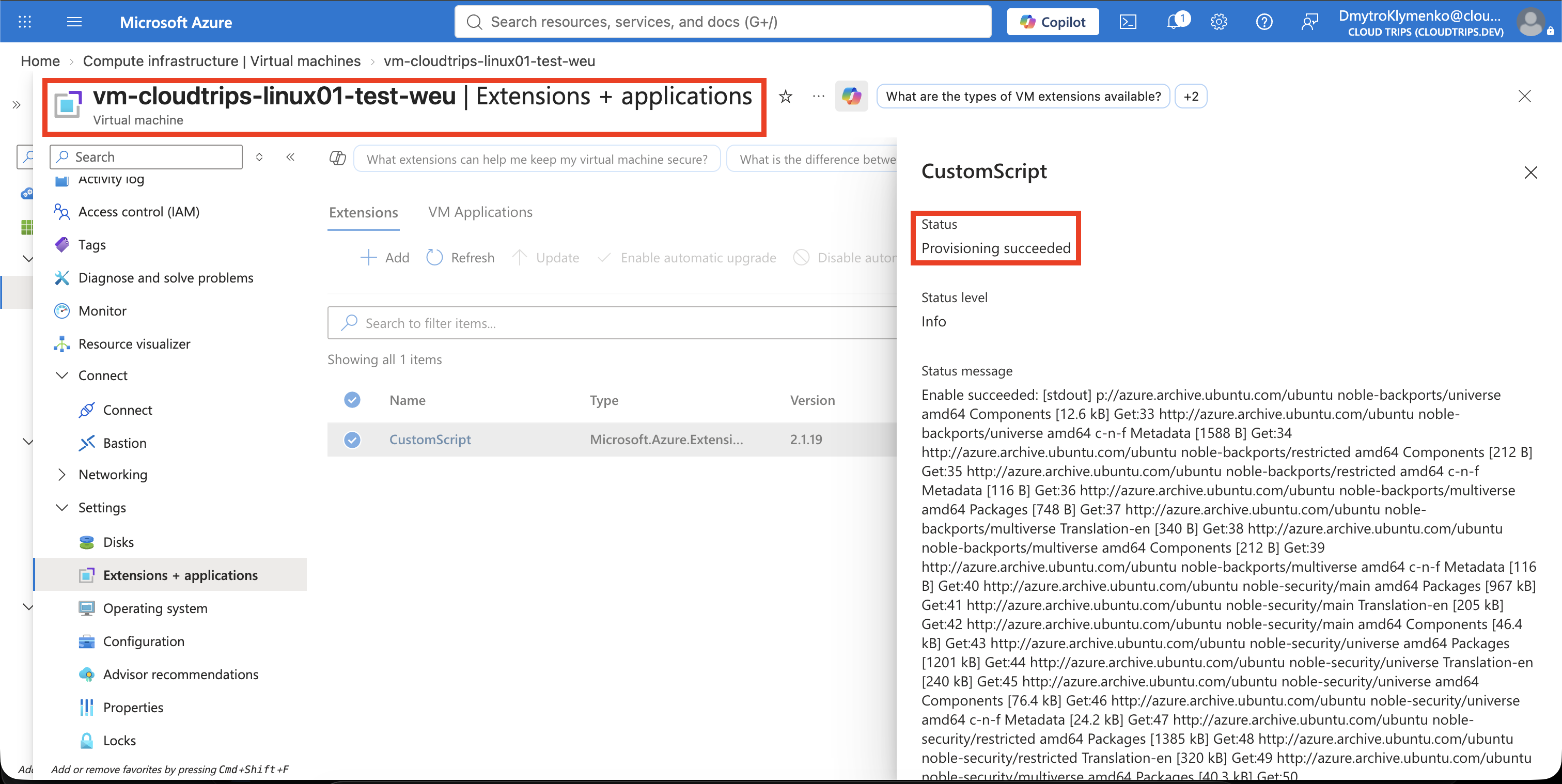The height and width of the screenshot is (784, 1562).
Task: Open the CustomScript extension link
Action: tap(430, 440)
